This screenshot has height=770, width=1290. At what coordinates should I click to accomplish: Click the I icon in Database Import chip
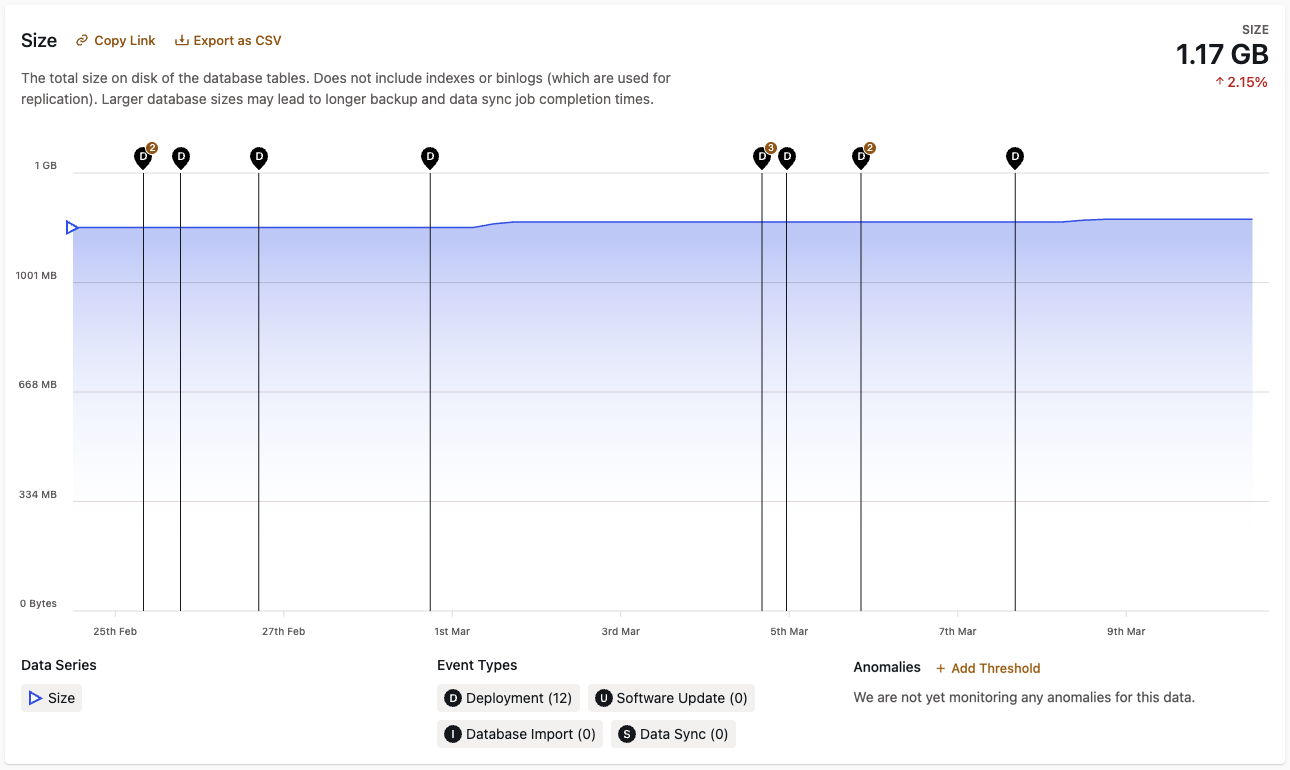[453, 733]
